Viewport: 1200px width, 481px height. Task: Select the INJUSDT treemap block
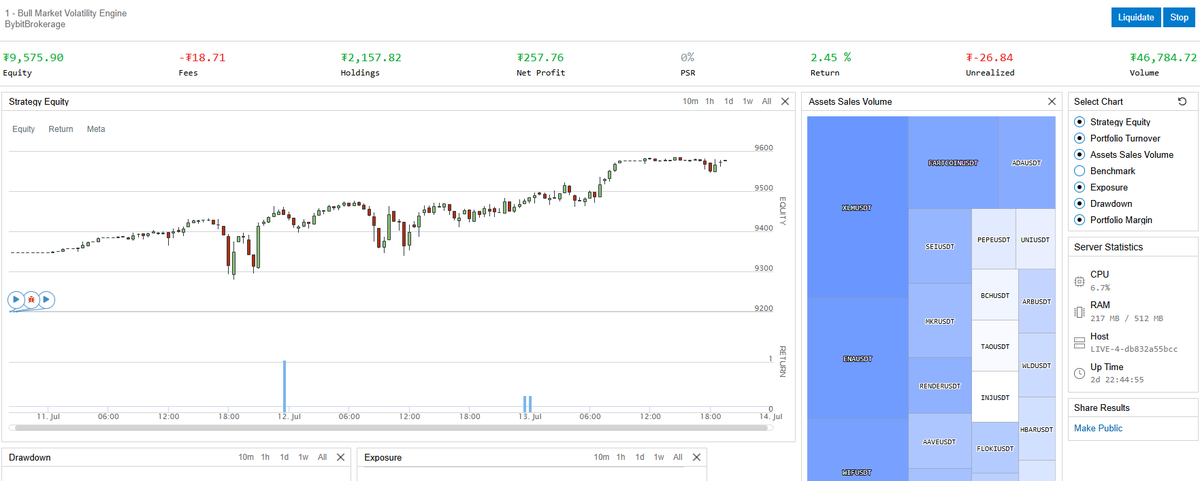pyautogui.click(x=995, y=397)
